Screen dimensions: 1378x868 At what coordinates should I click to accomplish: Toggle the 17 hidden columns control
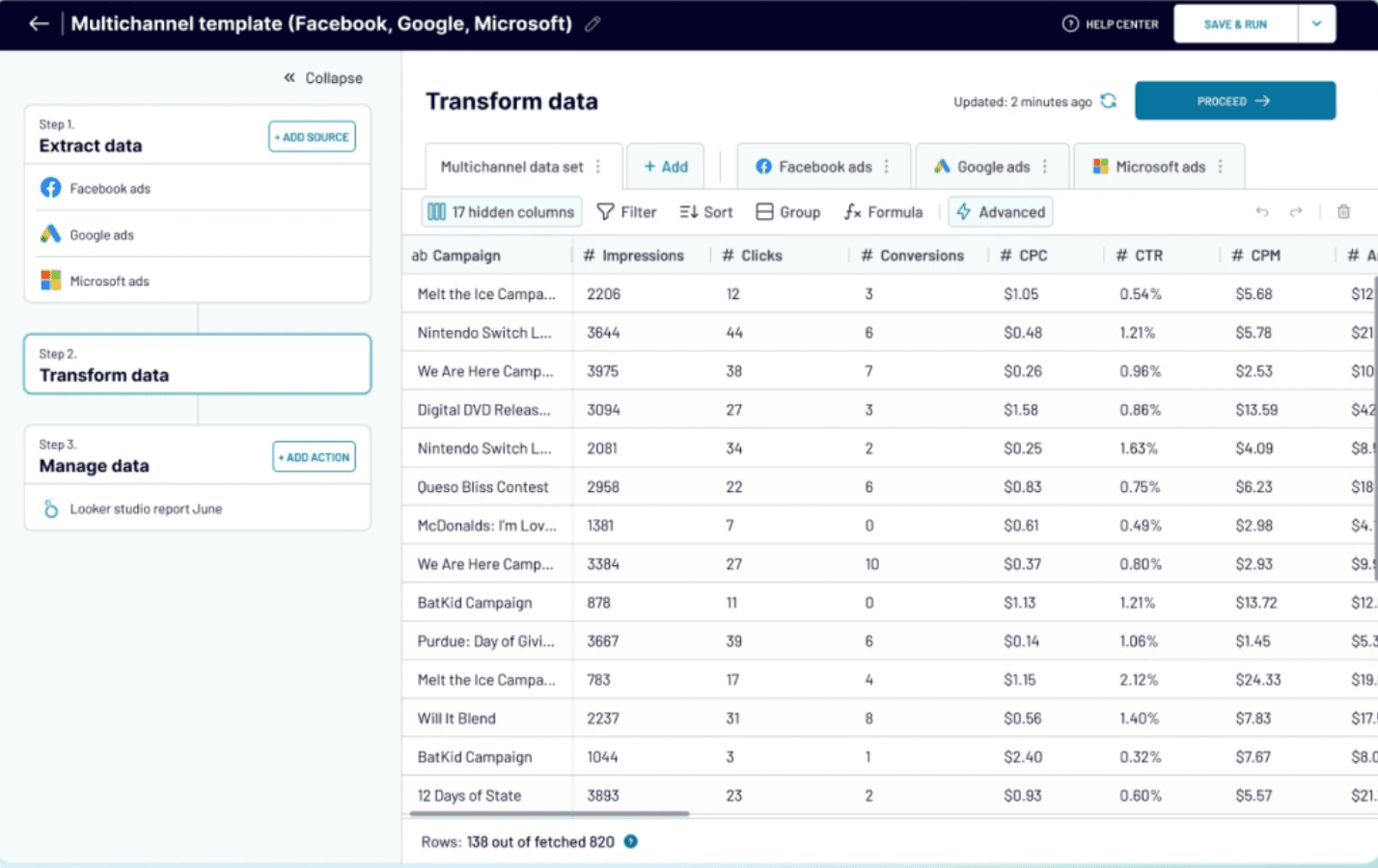point(502,212)
